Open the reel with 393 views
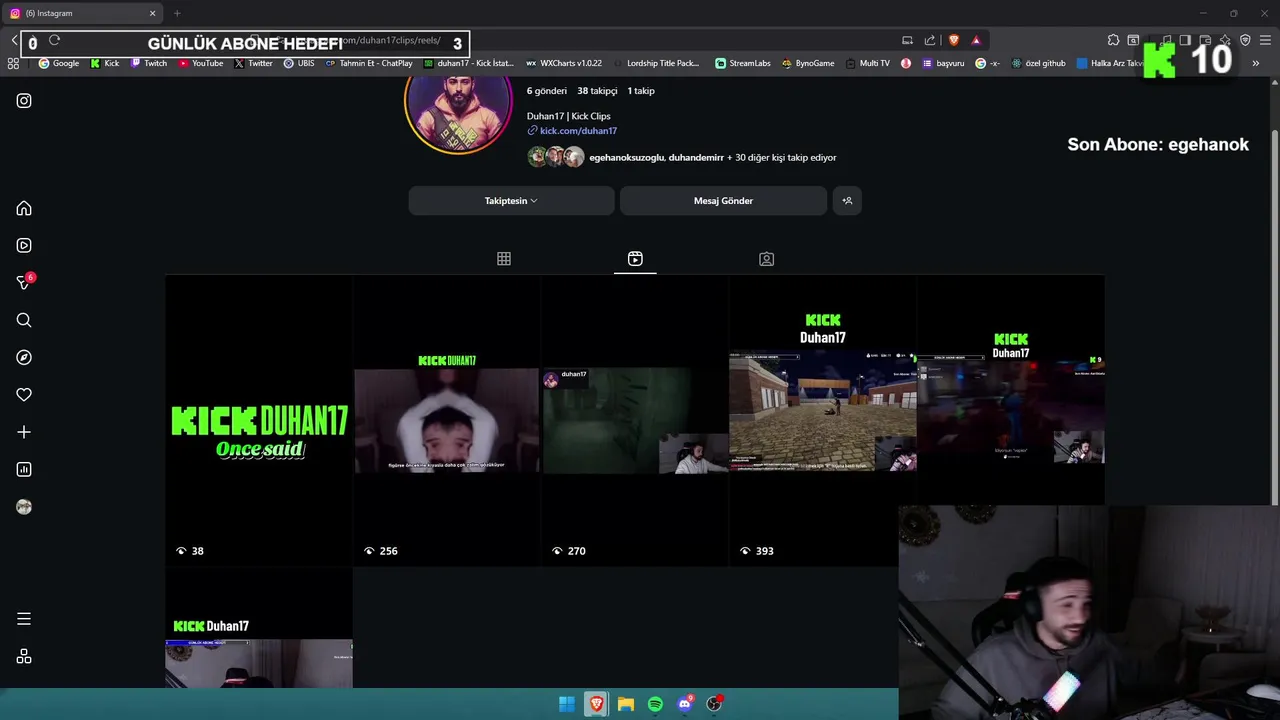Screen dimensions: 1280x720 click(822, 421)
